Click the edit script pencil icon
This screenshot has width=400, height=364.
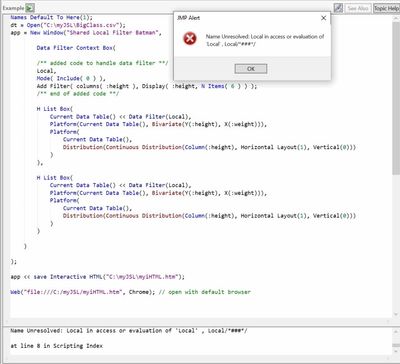tap(338, 8)
